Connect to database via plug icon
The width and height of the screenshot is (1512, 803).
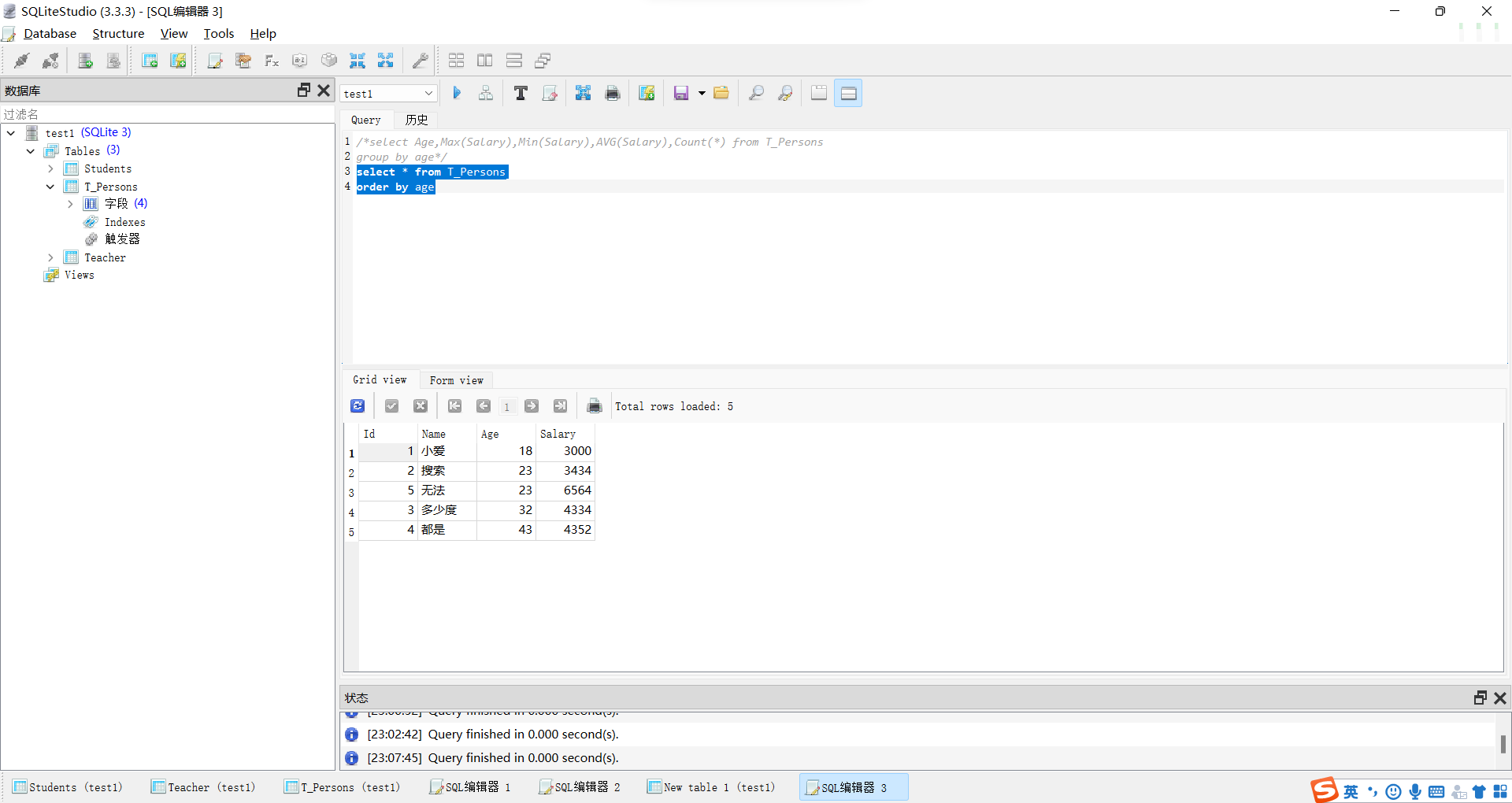click(21, 61)
